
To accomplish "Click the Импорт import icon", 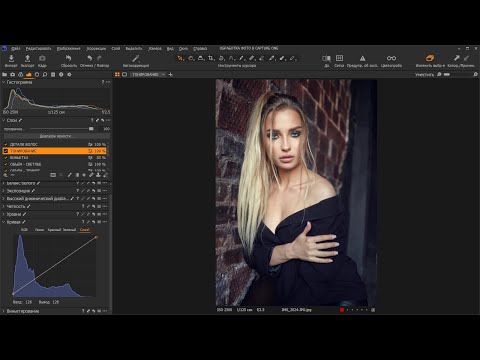I will (x=11, y=58).
